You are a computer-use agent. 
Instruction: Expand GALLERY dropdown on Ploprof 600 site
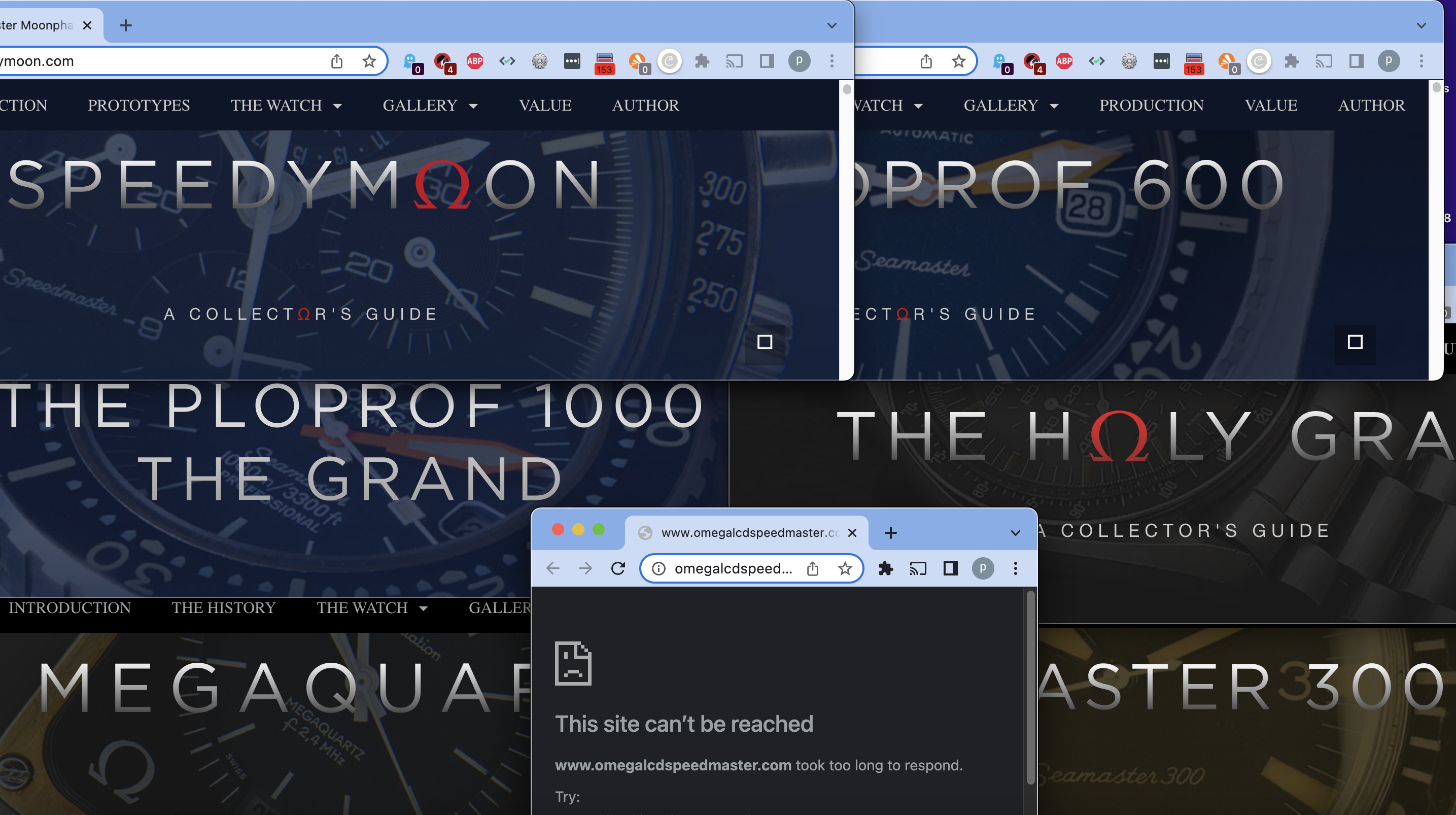(1010, 105)
